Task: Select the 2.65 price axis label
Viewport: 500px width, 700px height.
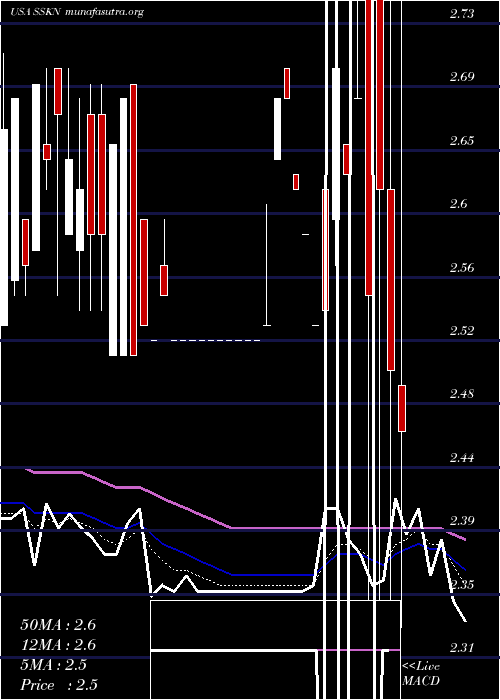Action: tap(462, 141)
